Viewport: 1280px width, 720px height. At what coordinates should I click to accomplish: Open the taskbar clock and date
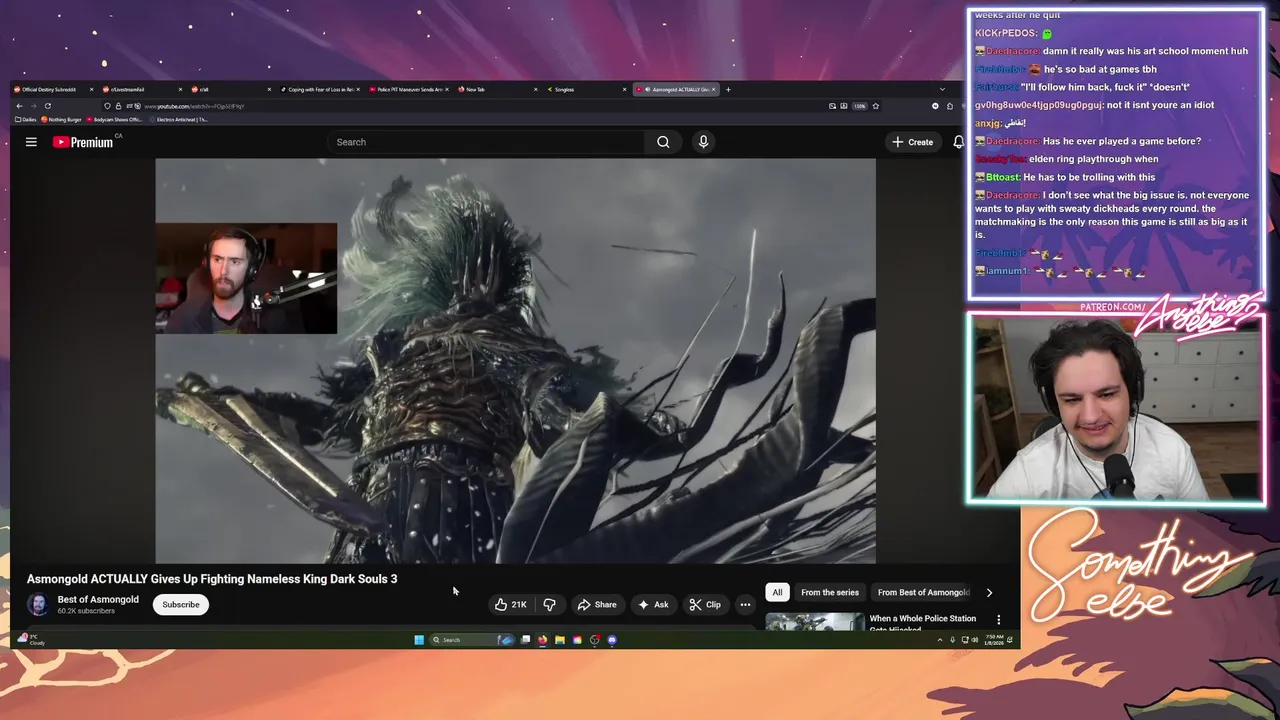click(x=993, y=640)
